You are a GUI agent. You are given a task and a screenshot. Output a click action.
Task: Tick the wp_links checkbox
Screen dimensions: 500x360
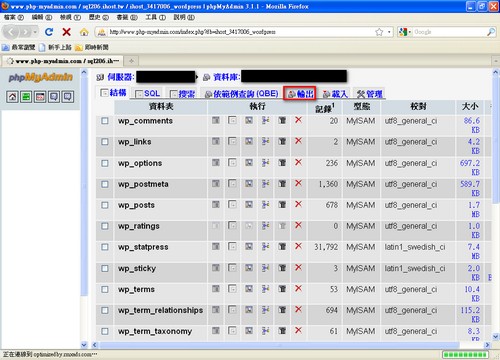click(105, 142)
